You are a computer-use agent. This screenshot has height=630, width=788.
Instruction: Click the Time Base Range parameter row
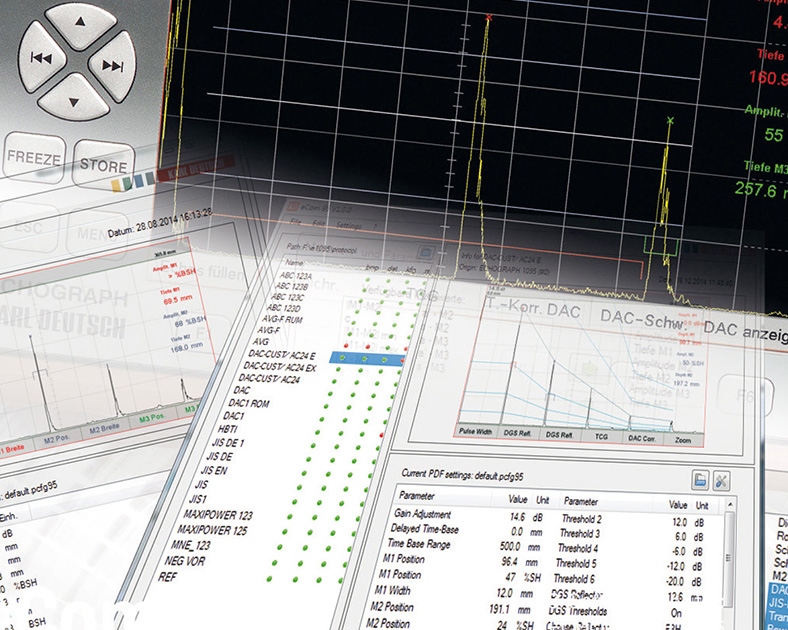(x=463, y=545)
